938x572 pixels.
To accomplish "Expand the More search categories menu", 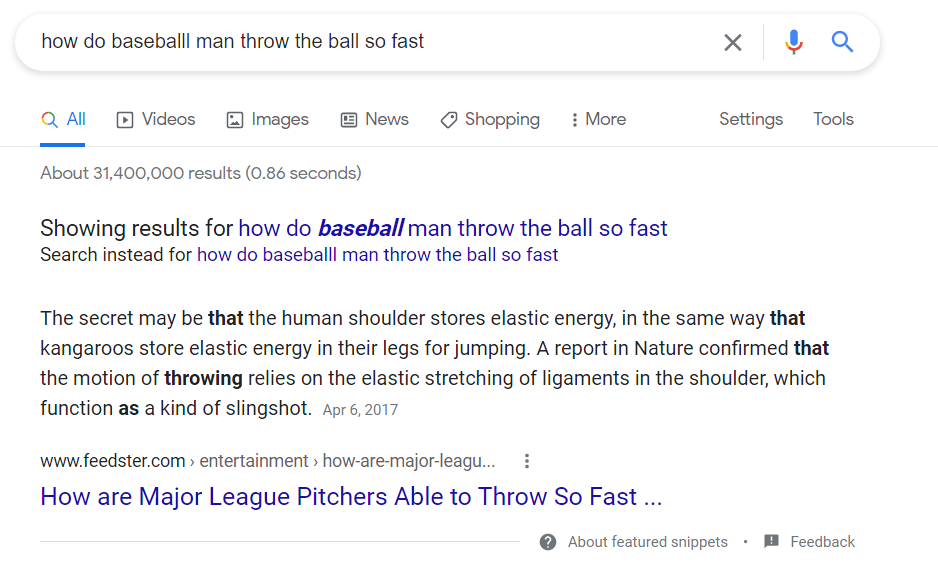I will (598, 120).
